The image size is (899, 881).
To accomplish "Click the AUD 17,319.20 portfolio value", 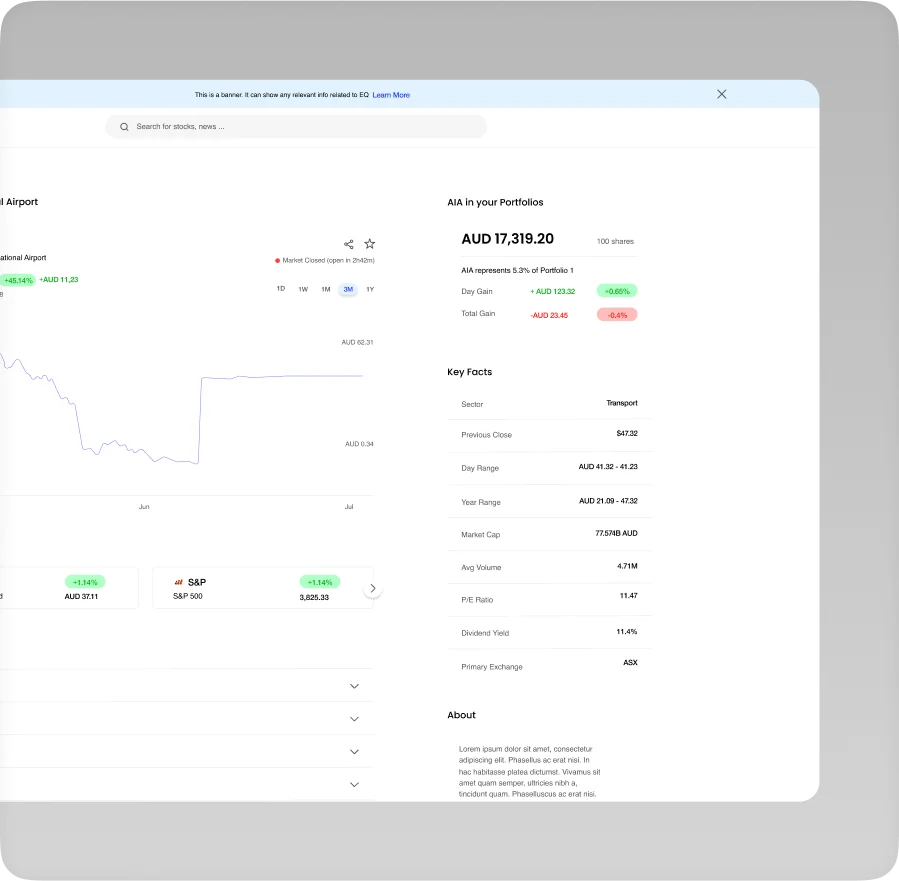I will (507, 239).
